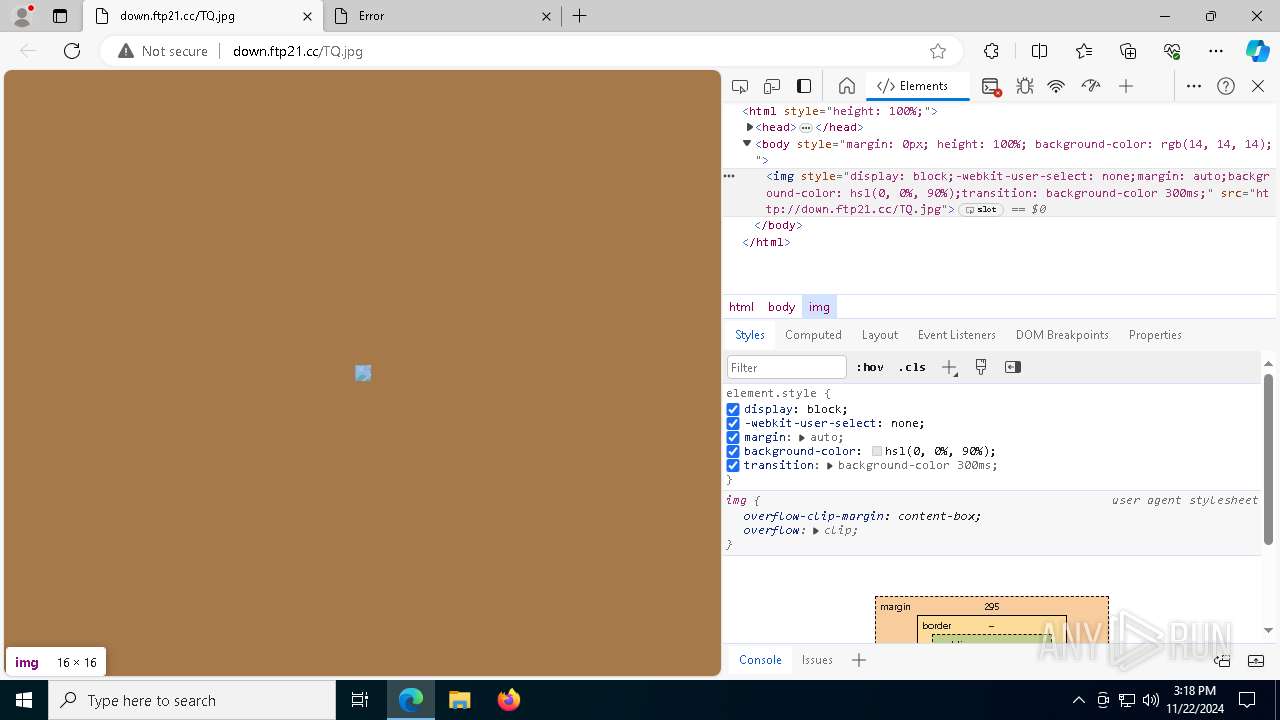Uncheck the background-color property
This screenshot has height=720, width=1280.
click(x=733, y=451)
